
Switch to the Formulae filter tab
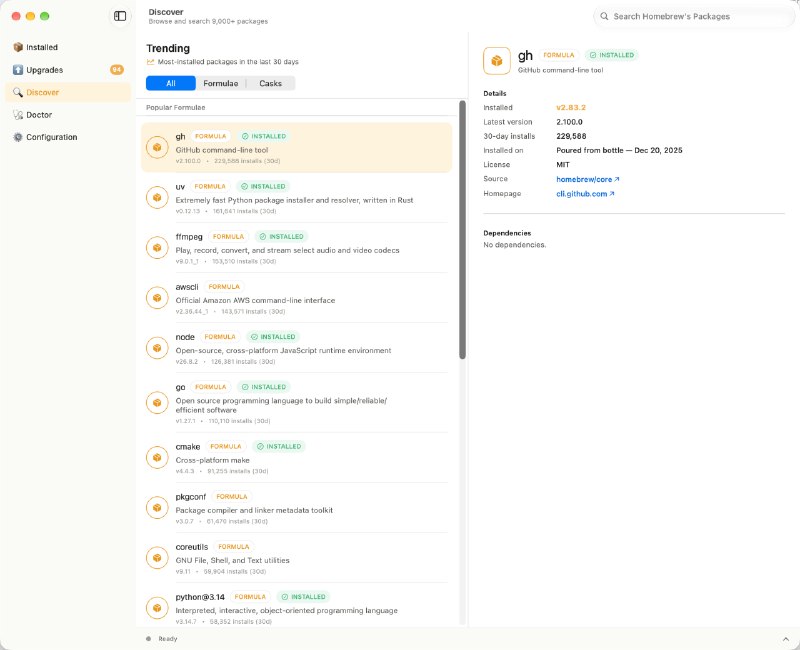[x=220, y=83]
